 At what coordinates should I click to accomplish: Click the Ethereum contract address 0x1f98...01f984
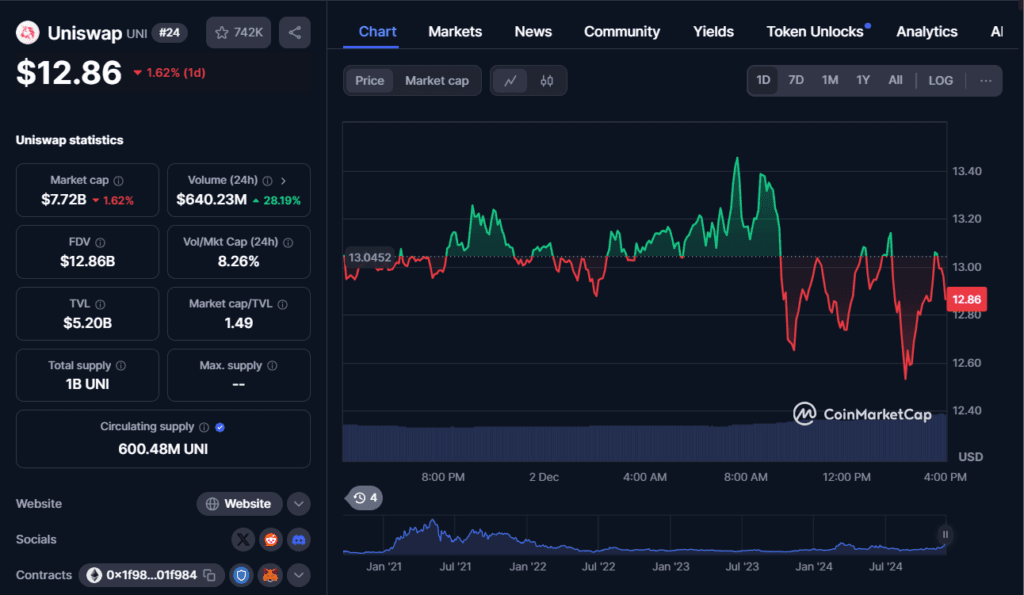pos(151,575)
